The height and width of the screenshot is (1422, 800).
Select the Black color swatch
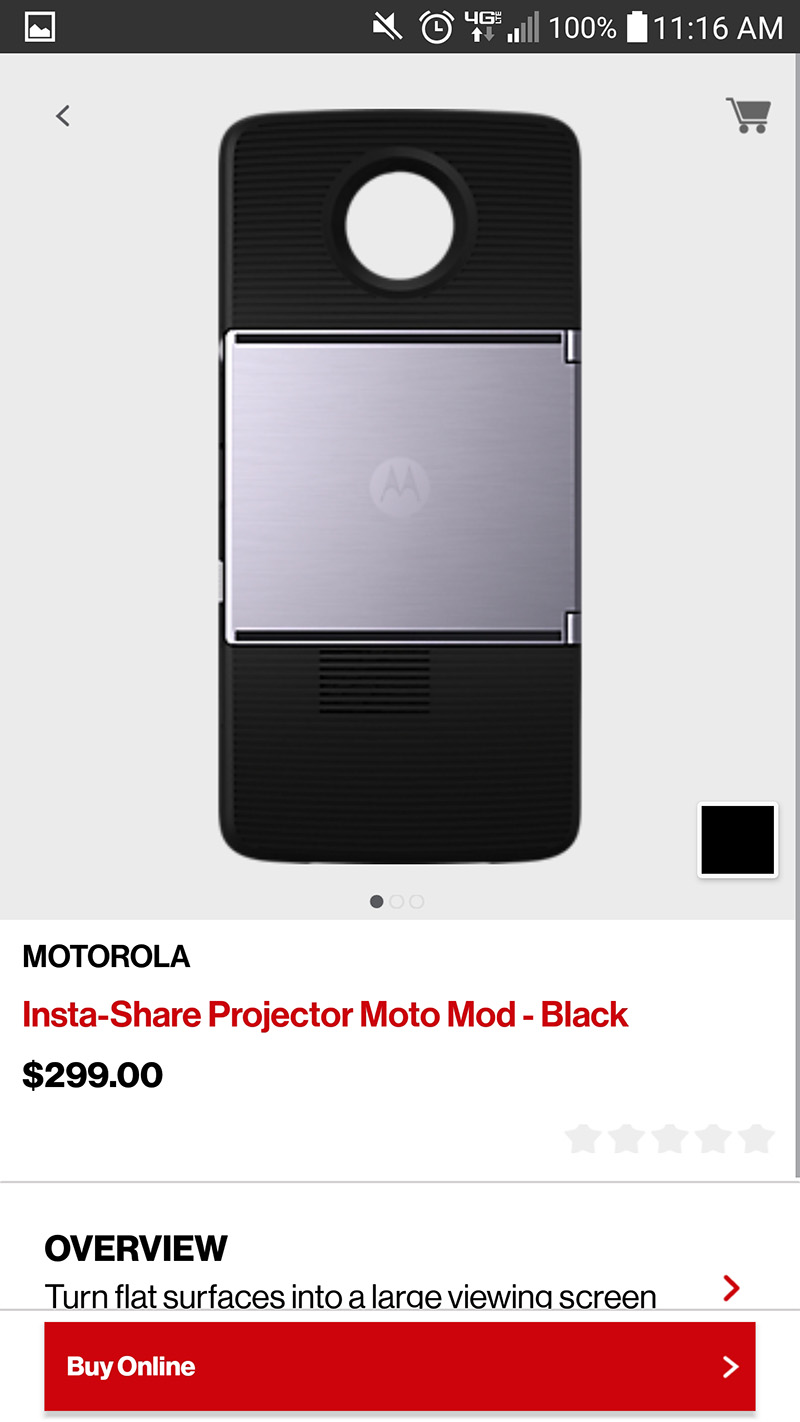(737, 840)
